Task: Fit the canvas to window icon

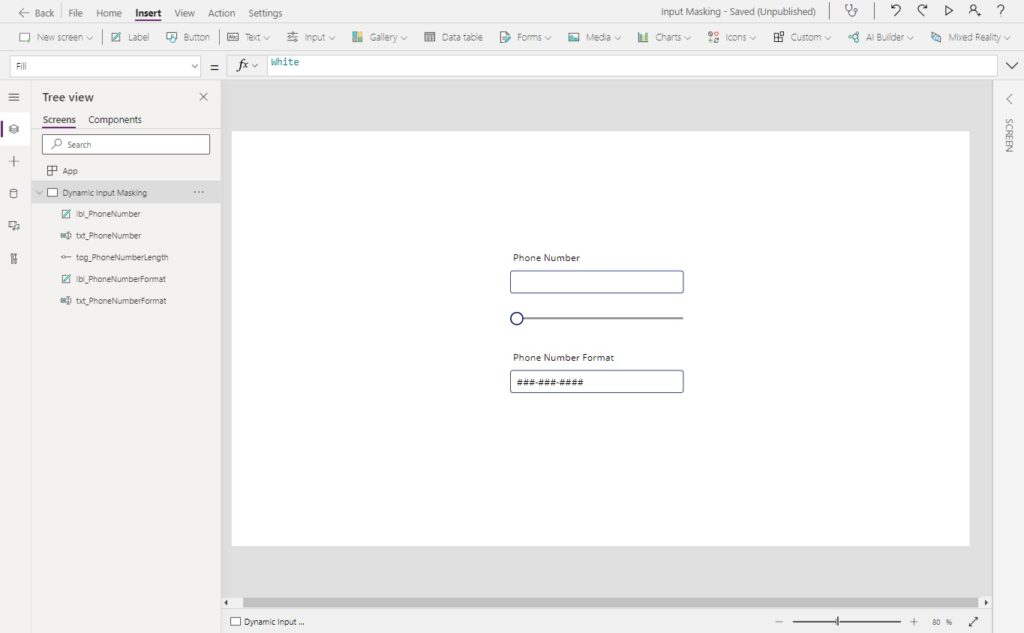Action: (973, 622)
